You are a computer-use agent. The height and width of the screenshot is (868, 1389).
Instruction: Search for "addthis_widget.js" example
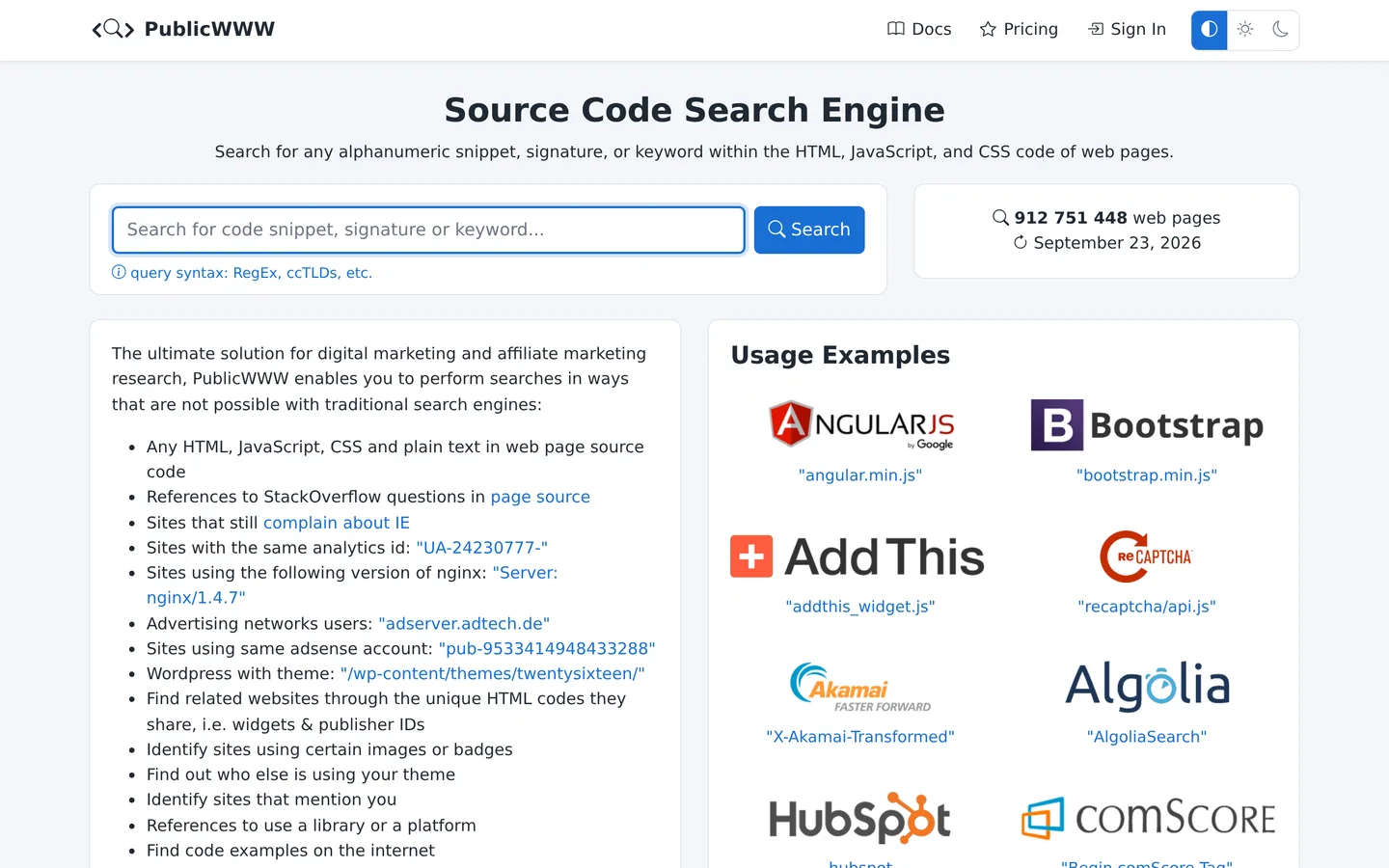(x=860, y=607)
